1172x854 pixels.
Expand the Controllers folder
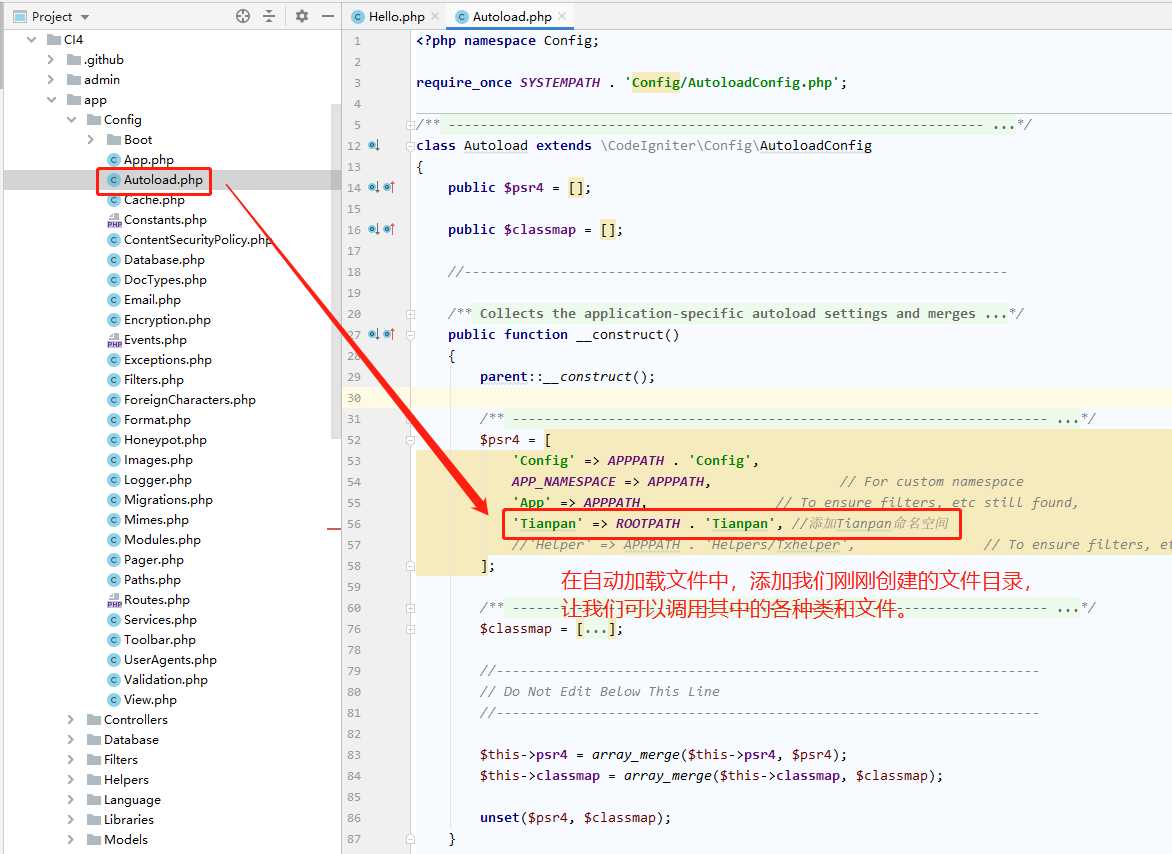click(71, 720)
